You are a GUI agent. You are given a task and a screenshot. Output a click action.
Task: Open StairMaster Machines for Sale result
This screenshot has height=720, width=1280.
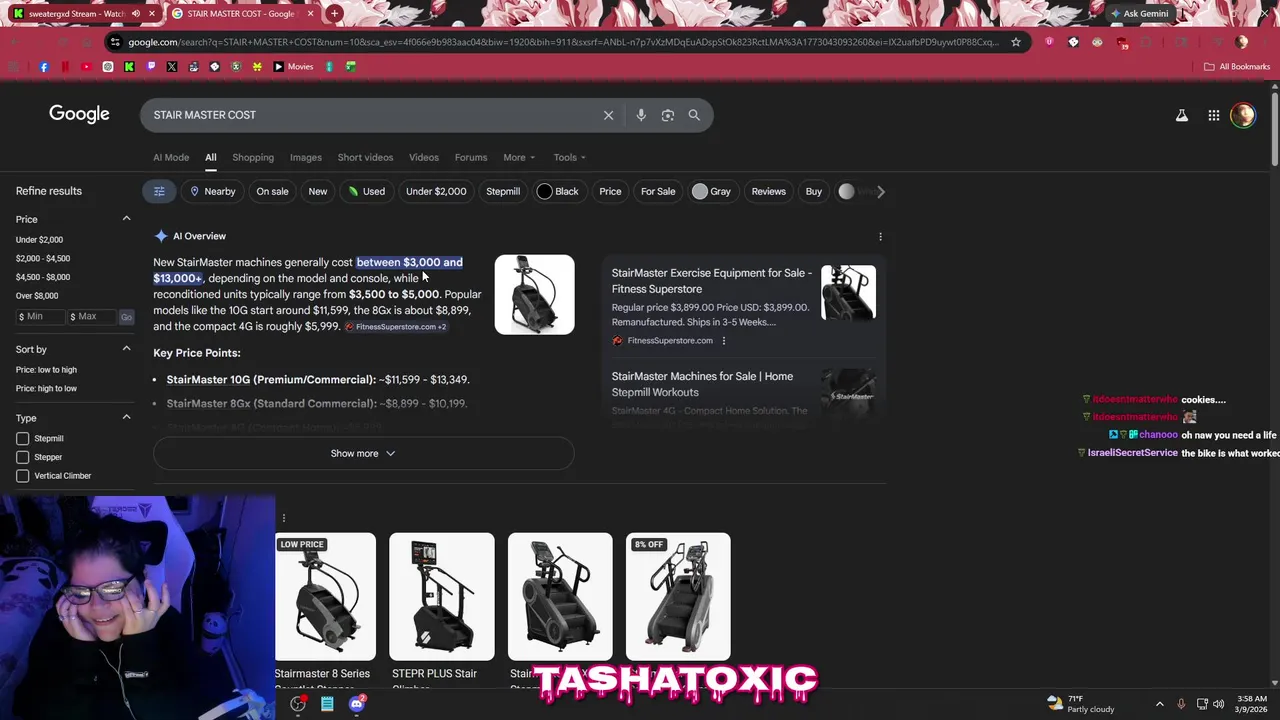click(702, 385)
